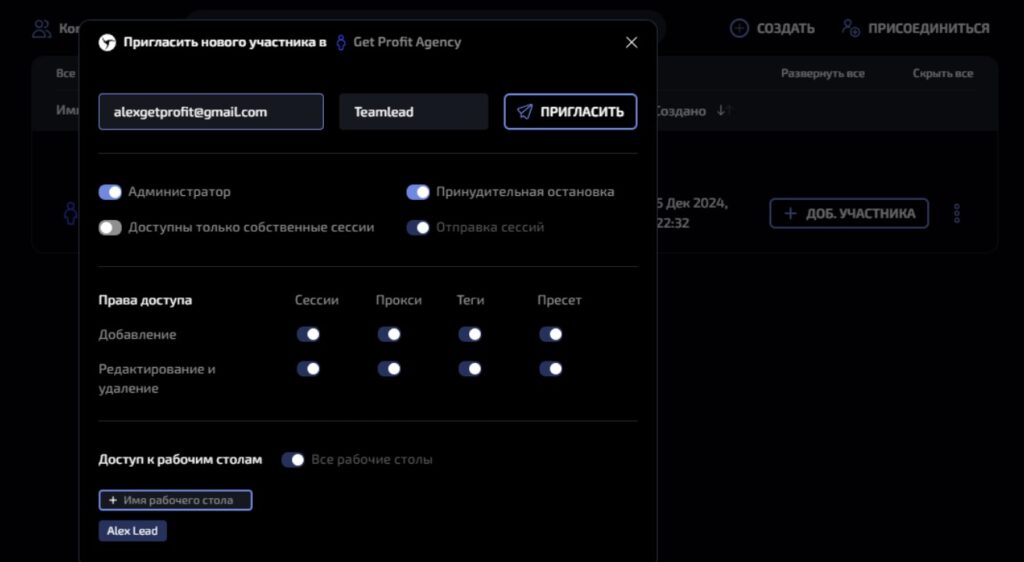
Task: Click Развернуть все in background list
Action: [x=822, y=73]
